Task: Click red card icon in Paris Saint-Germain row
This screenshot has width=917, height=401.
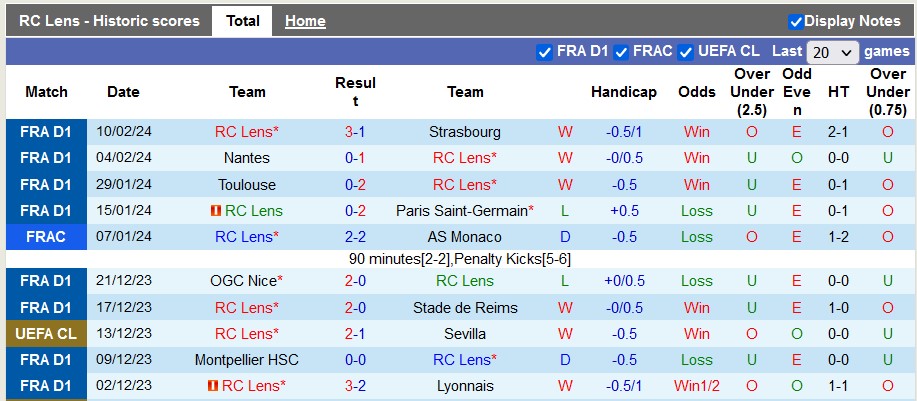Action: (x=215, y=211)
